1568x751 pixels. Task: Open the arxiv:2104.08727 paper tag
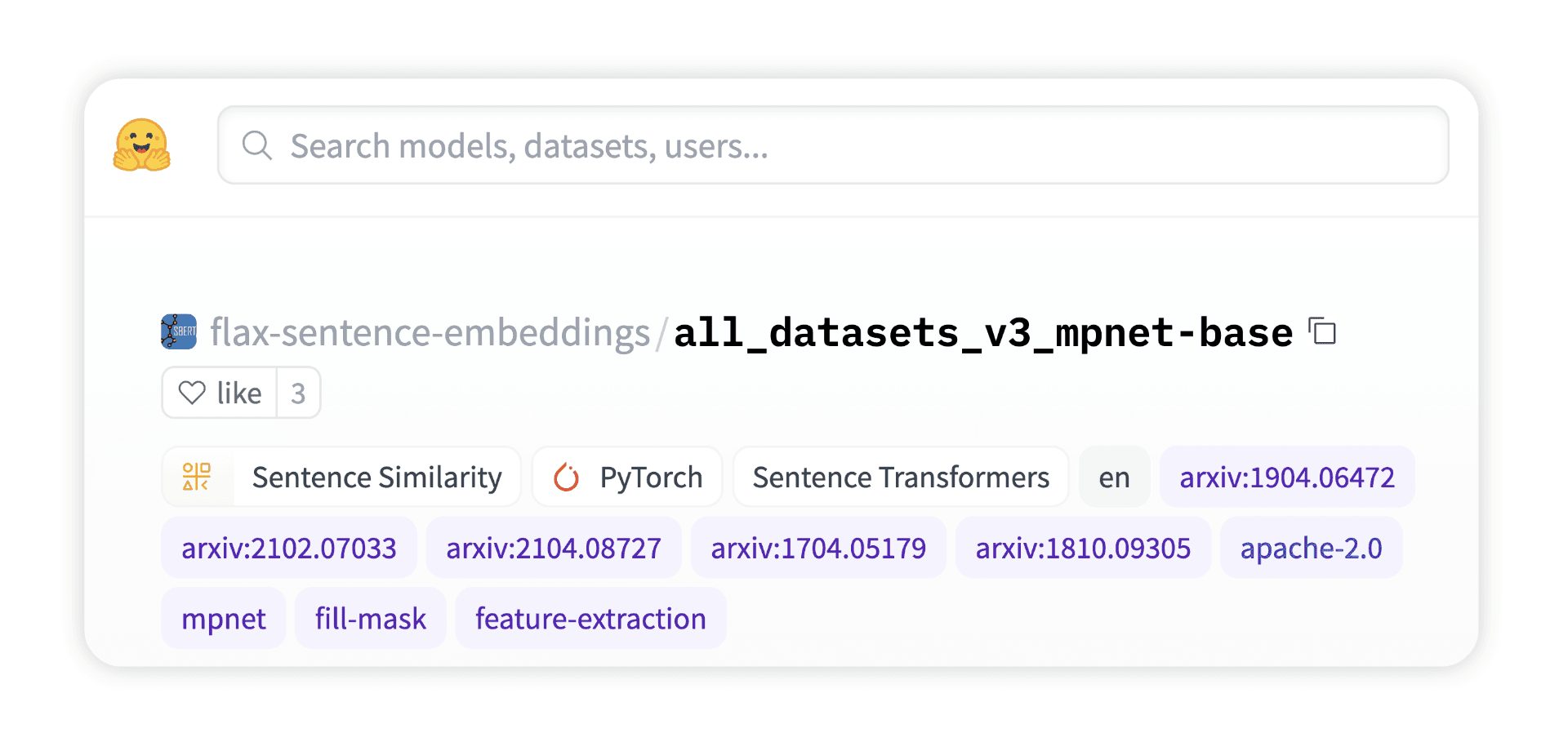tap(554, 548)
